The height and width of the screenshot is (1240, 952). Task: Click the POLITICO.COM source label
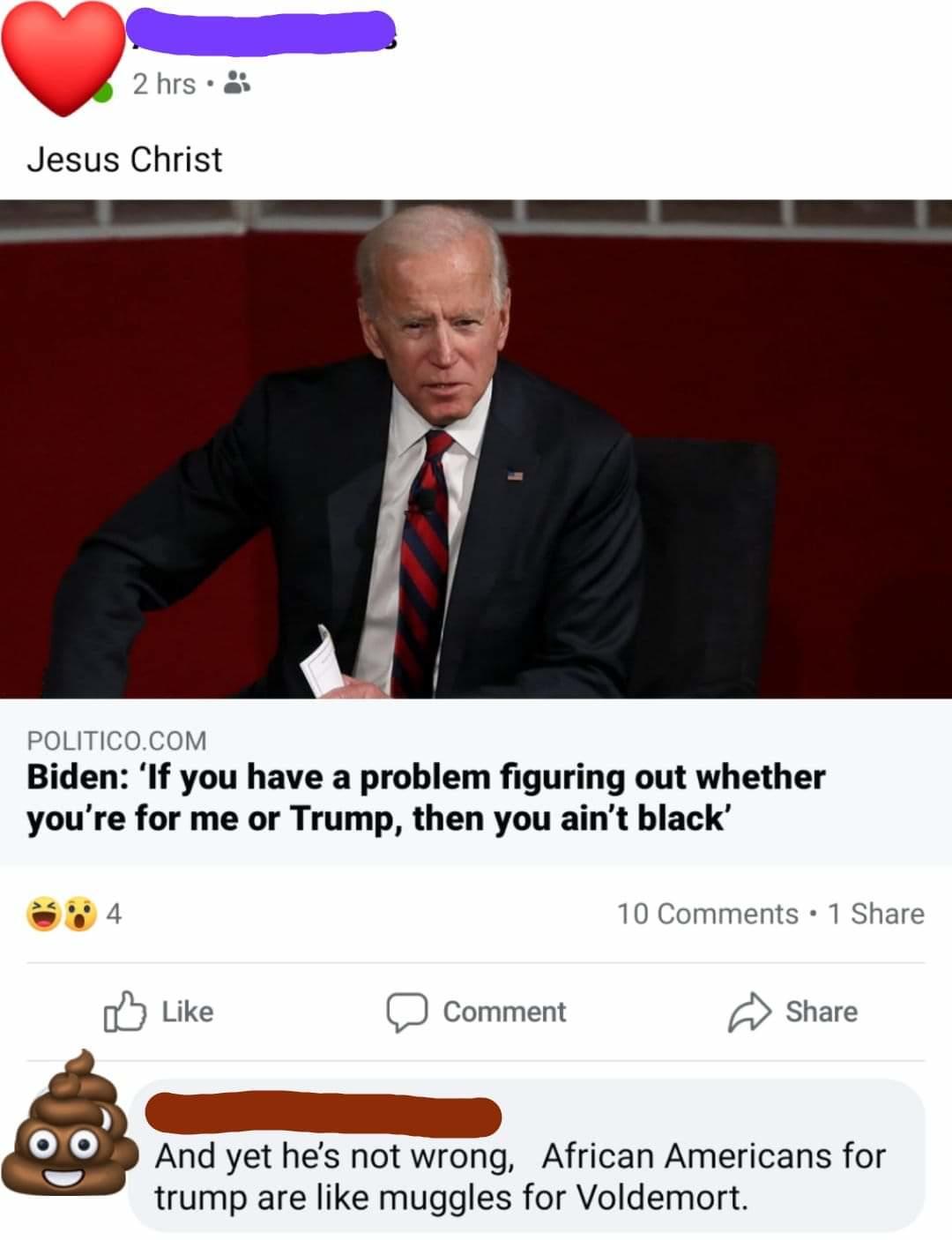(116, 740)
